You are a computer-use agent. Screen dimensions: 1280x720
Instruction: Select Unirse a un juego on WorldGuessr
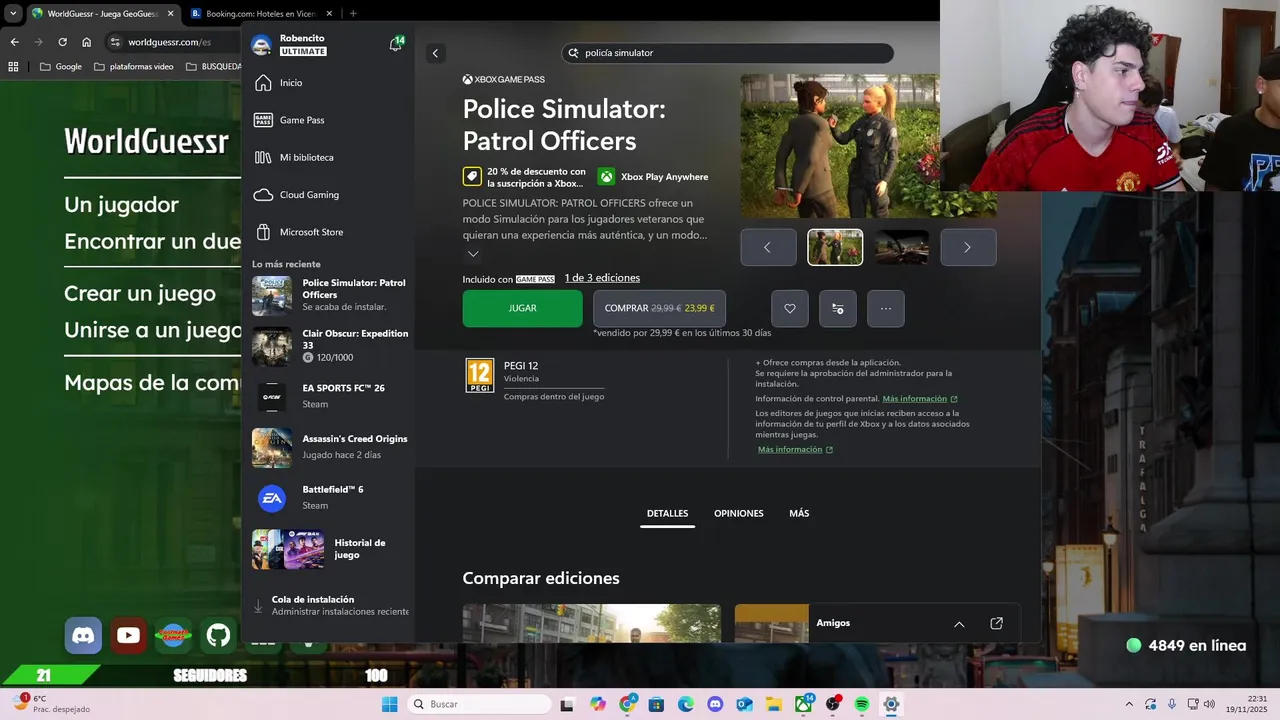(x=152, y=330)
